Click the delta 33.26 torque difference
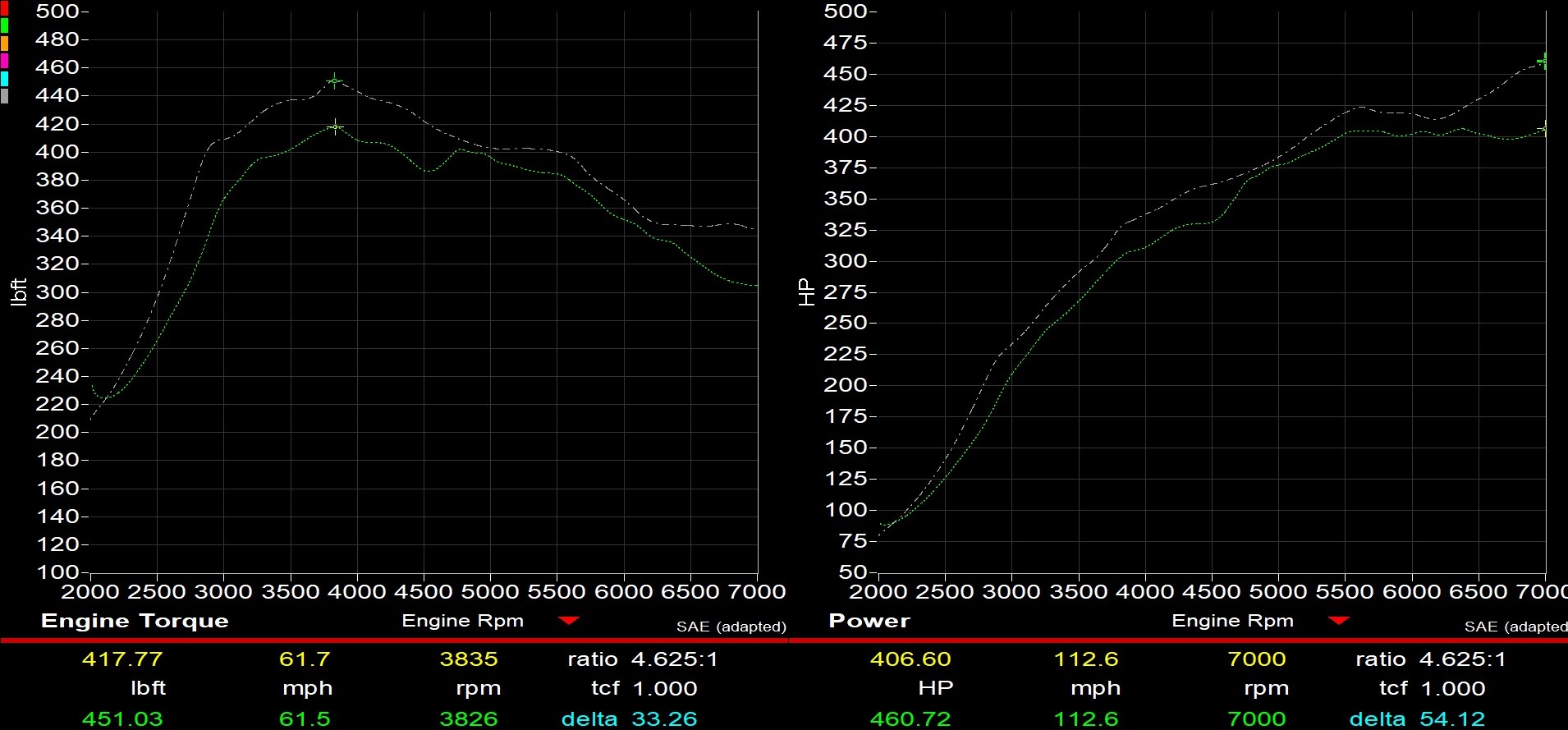 tap(629, 719)
